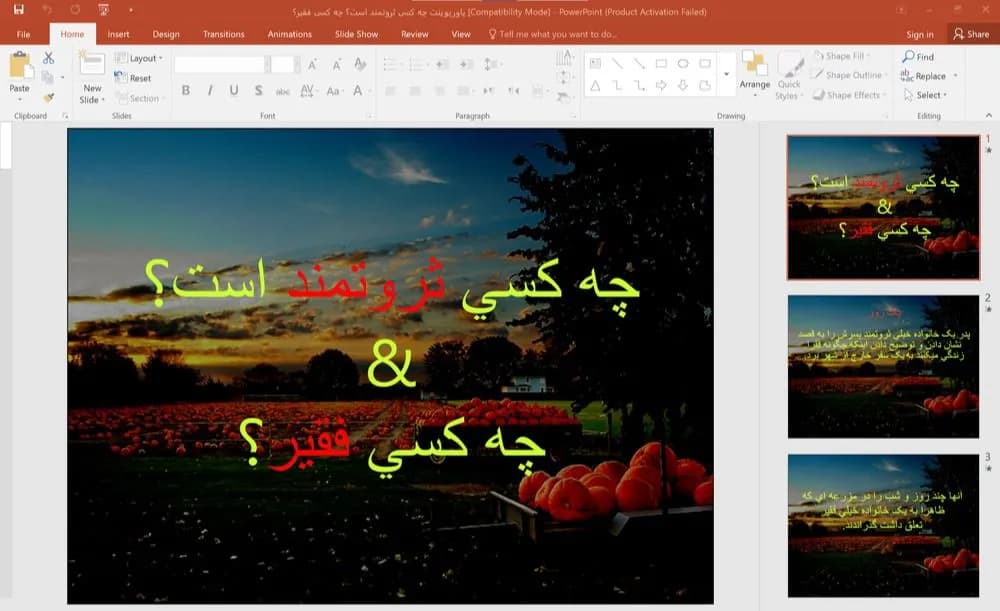This screenshot has height=611, width=1000.
Task: Collapse the ribbon with the chevron
Action: coord(989,115)
